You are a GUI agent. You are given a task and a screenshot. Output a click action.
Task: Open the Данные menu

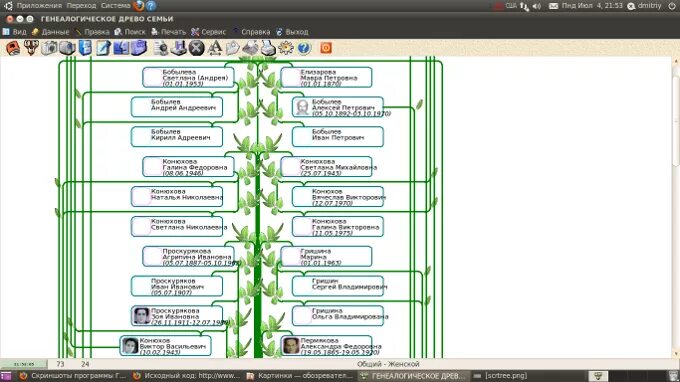click(x=51, y=32)
